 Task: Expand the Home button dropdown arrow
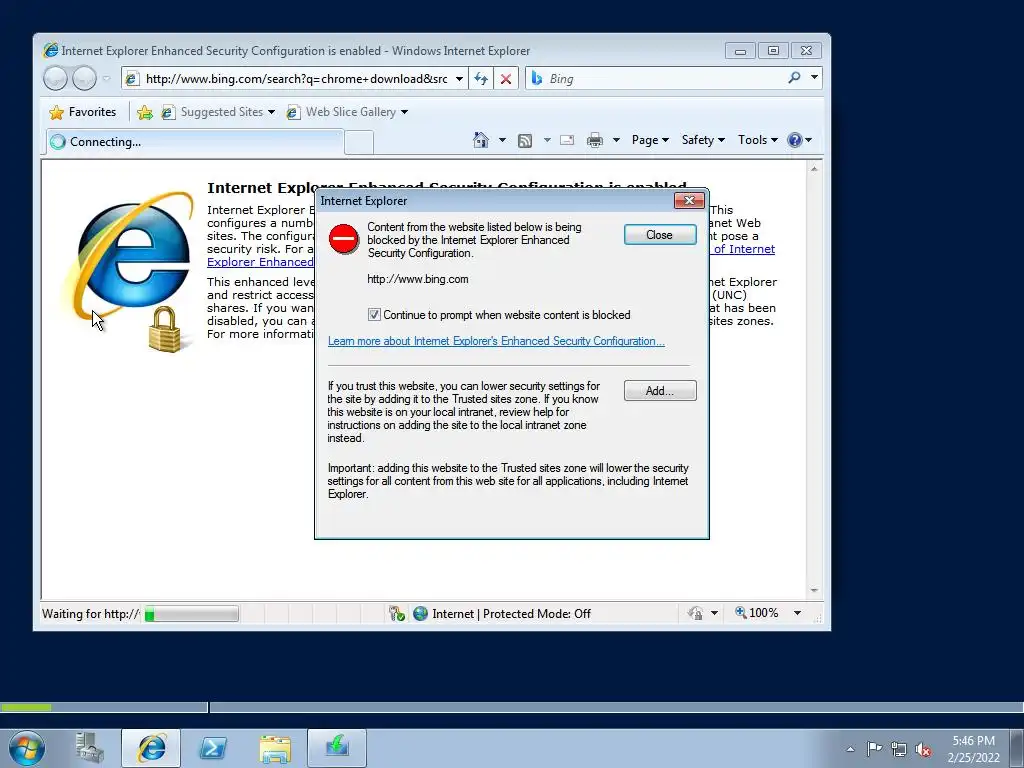502,140
